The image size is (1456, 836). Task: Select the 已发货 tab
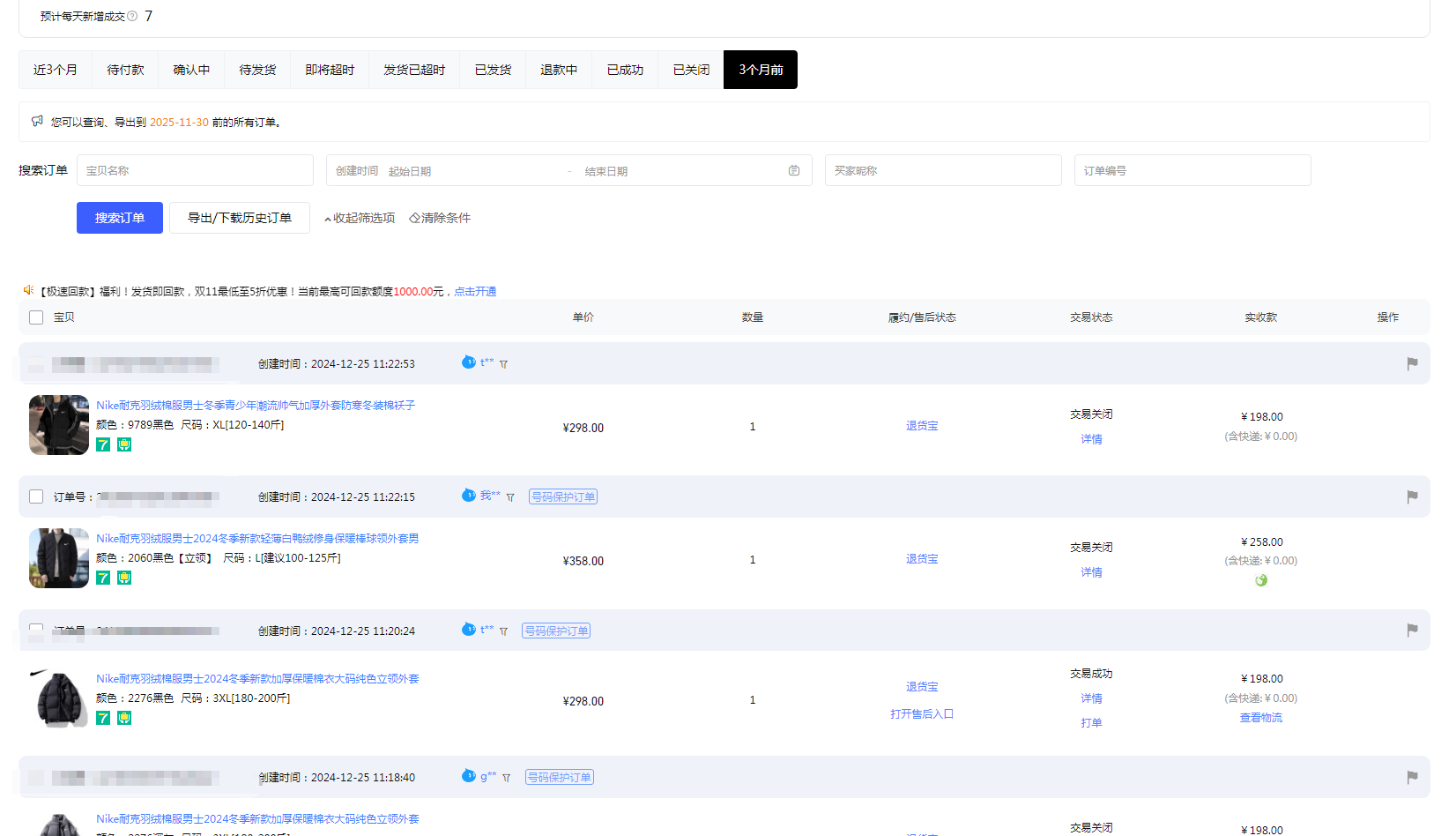(493, 70)
